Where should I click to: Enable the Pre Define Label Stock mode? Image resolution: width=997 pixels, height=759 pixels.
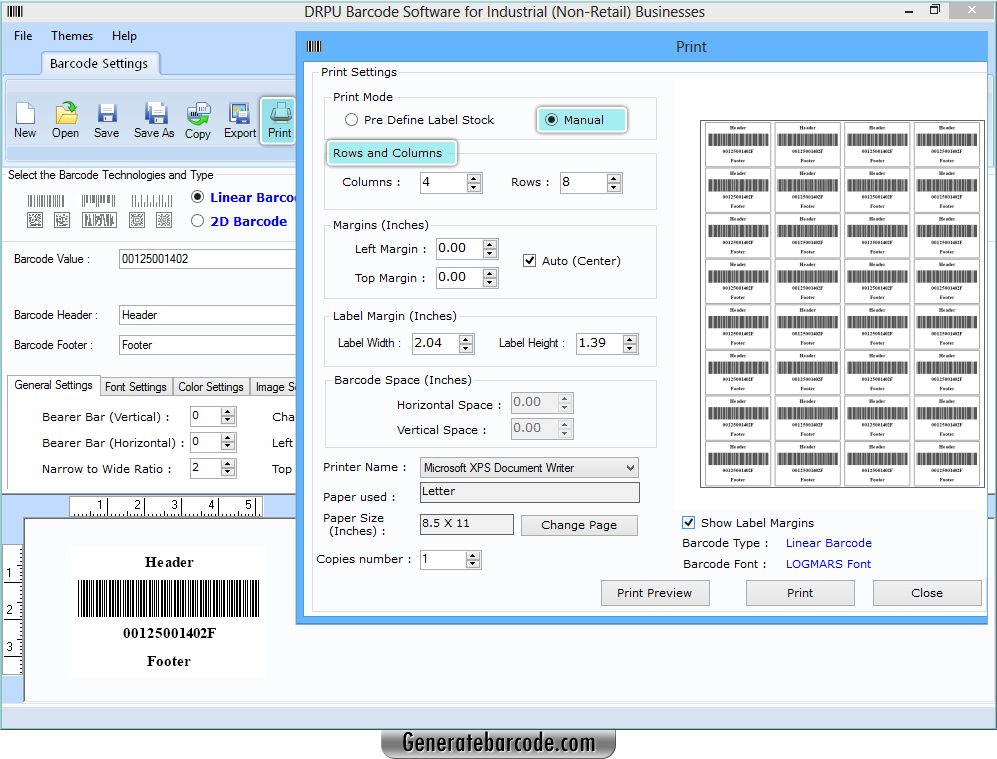tap(352, 119)
